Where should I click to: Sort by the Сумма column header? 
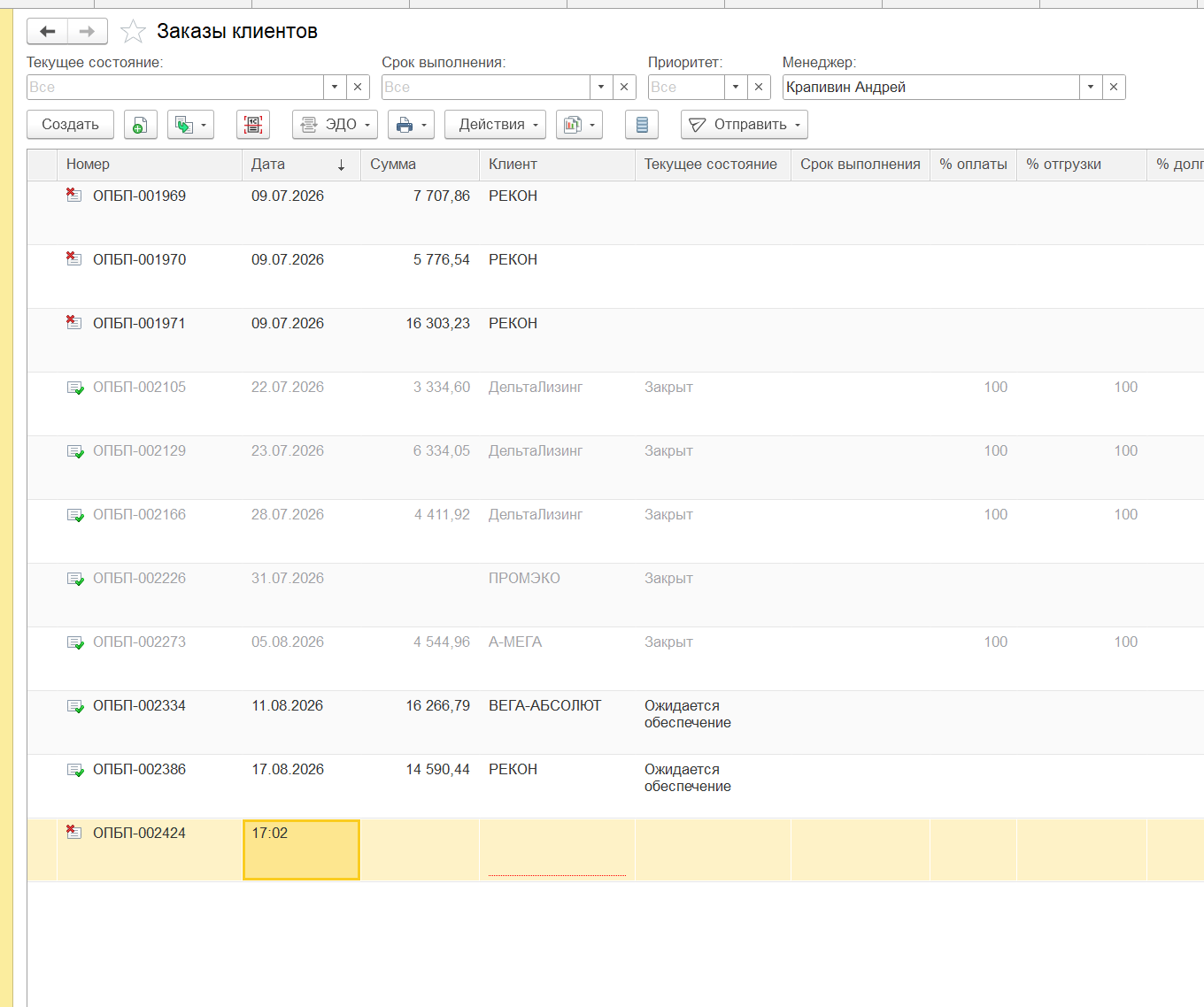(420, 165)
